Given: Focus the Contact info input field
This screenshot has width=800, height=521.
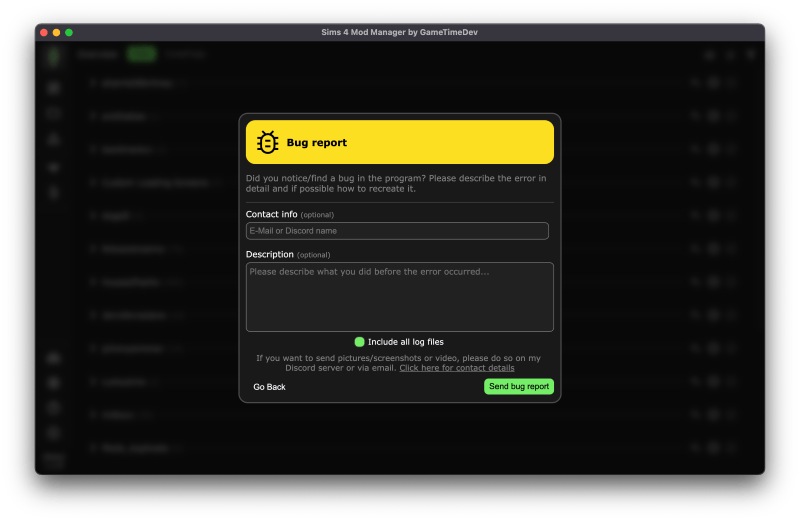Looking at the screenshot, I should click(397, 231).
